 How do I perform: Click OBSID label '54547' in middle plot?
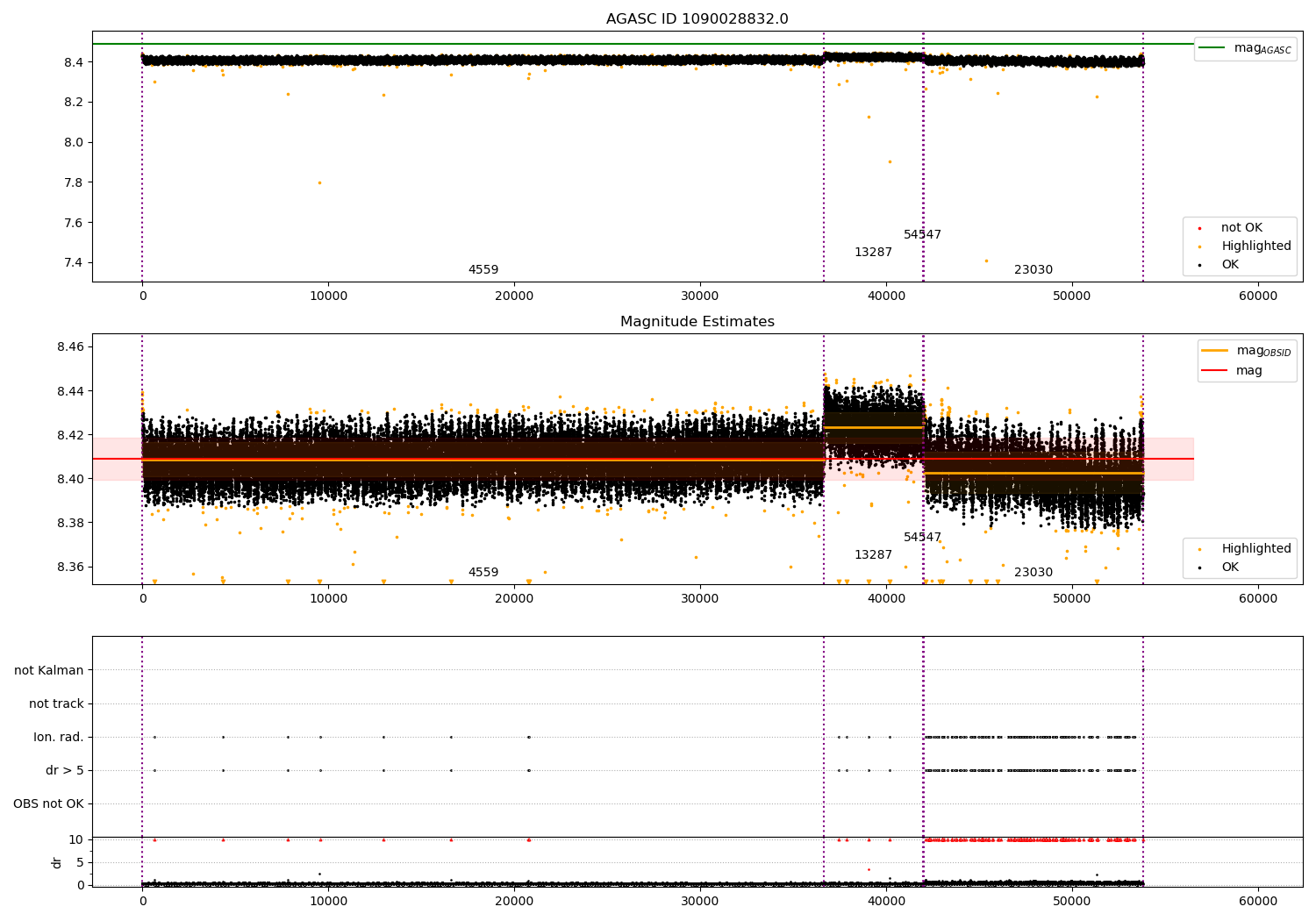[x=922, y=538]
